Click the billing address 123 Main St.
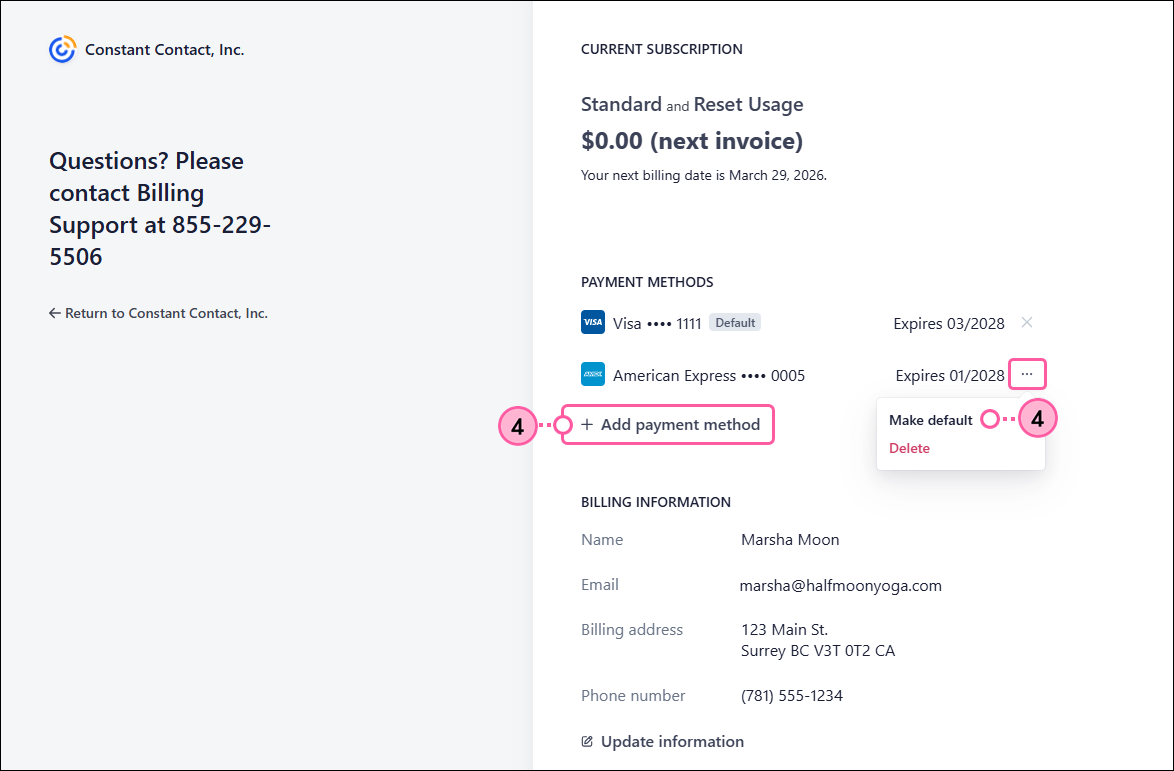This screenshot has width=1174, height=771. 784,629
